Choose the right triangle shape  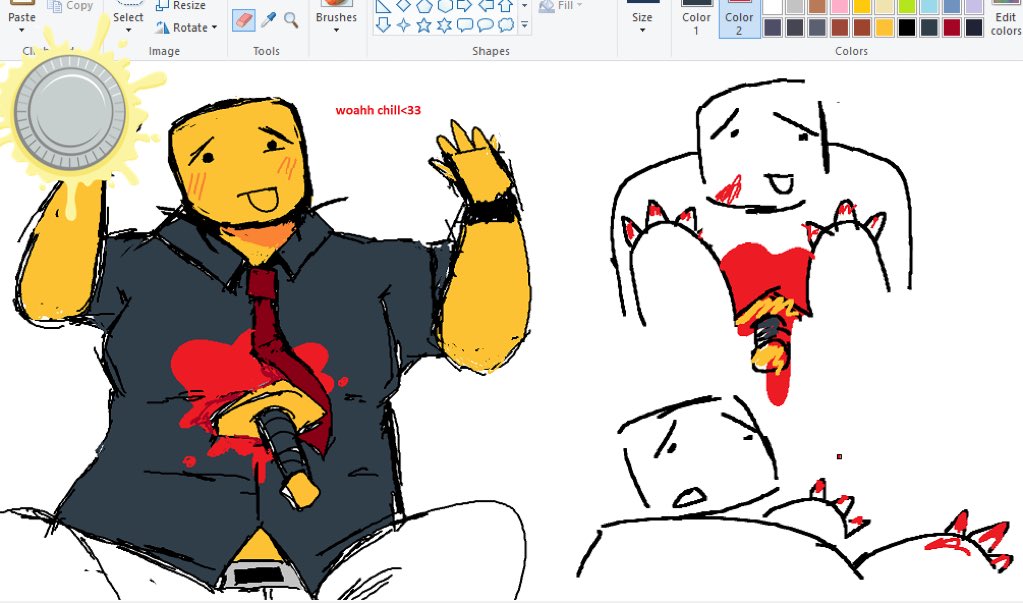click(x=384, y=6)
